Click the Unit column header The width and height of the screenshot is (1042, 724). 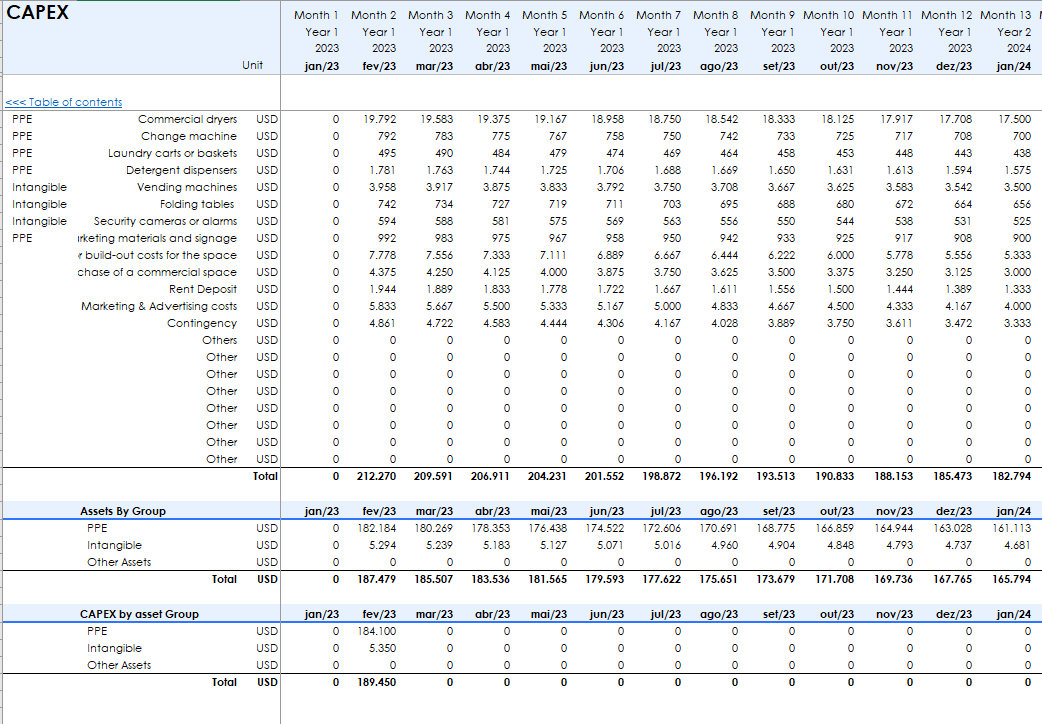(253, 66)
